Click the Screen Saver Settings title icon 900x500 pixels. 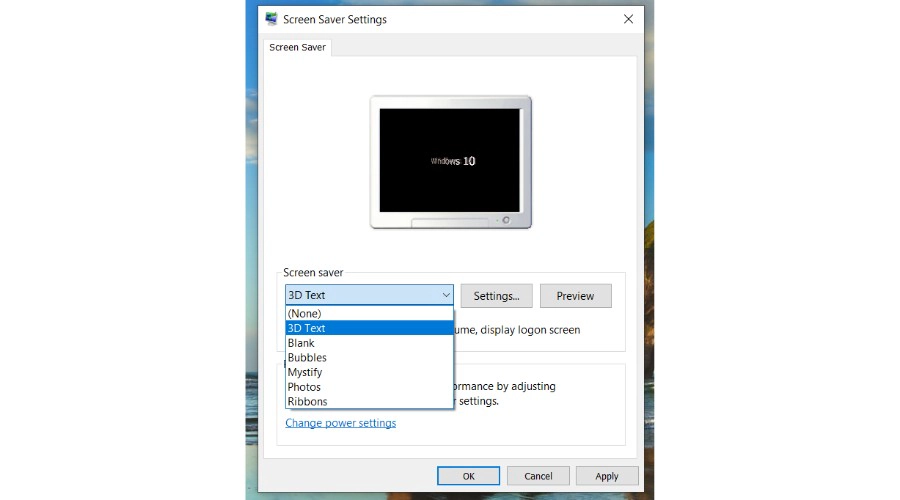click(271, 19)
